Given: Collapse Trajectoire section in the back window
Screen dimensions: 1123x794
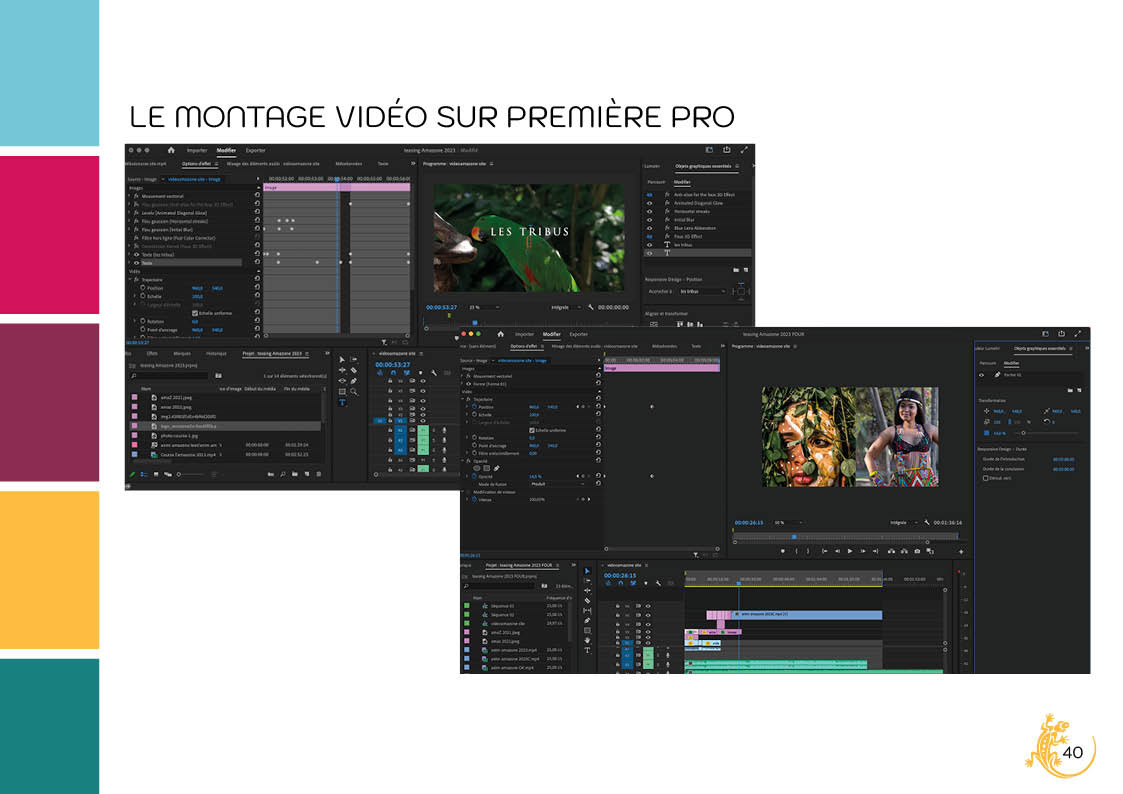Looking at the screenshot, I should tap(131, 279).
